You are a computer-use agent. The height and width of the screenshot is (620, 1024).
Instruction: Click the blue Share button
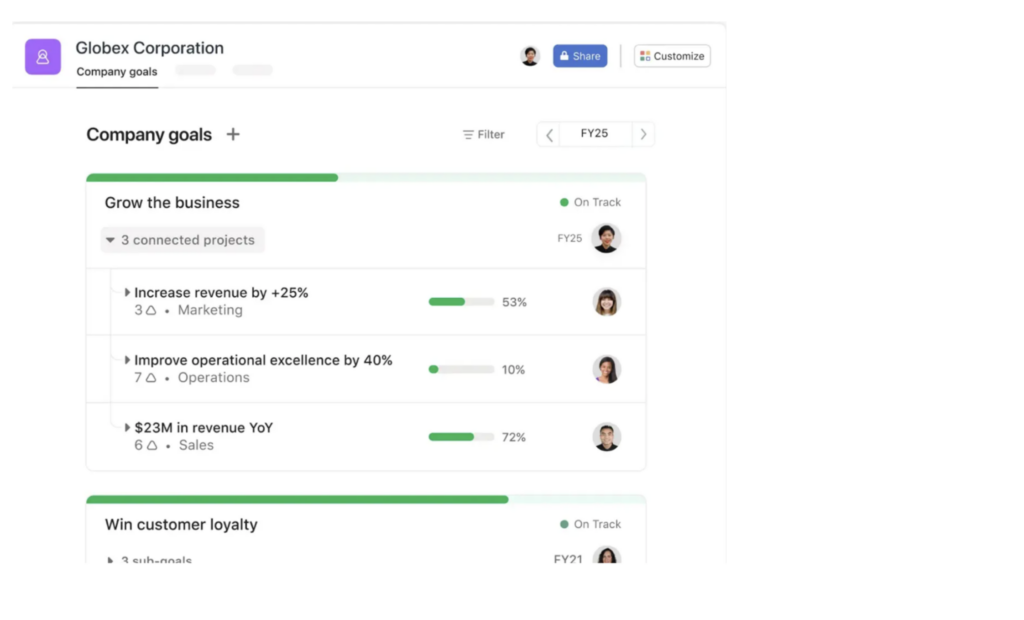(580, 56)
